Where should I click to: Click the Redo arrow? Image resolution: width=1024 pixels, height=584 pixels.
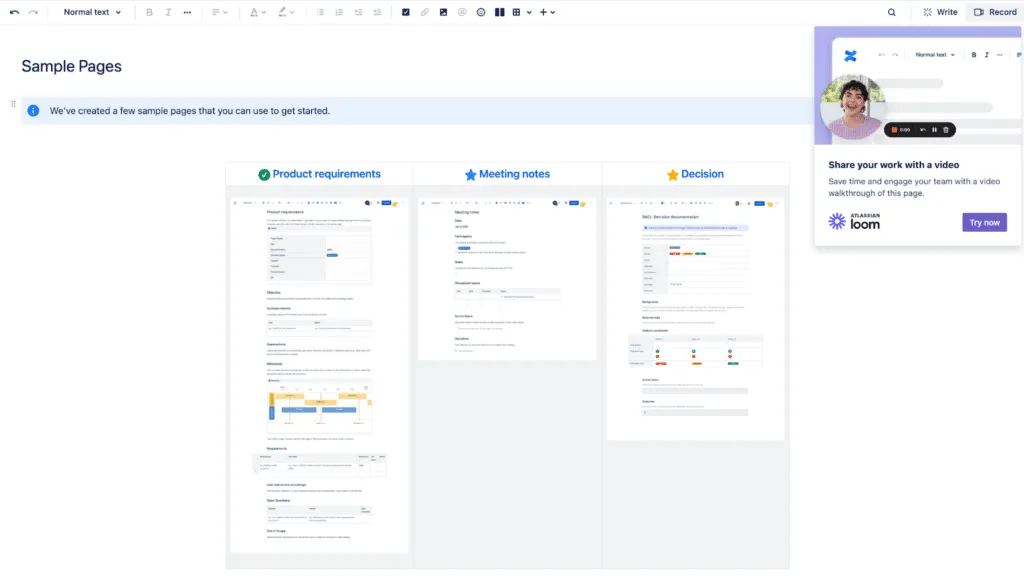coord(34,11)
